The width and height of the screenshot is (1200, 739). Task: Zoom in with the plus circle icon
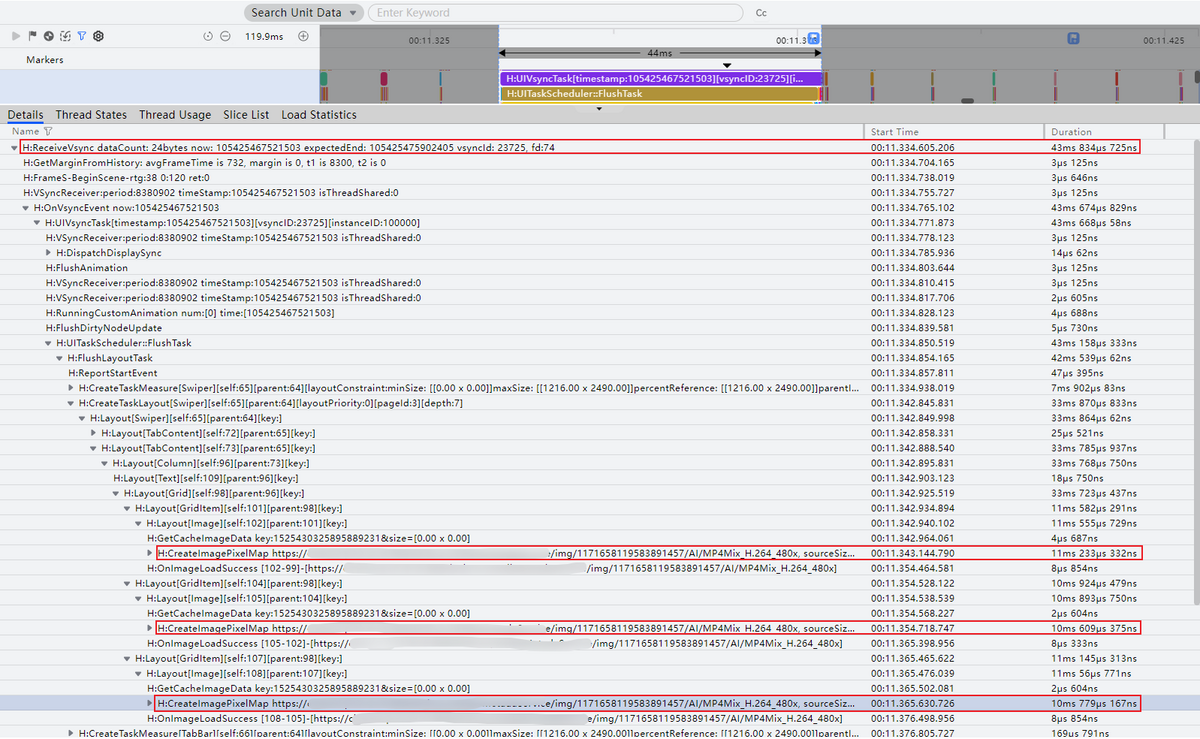(x=303, y=36)
